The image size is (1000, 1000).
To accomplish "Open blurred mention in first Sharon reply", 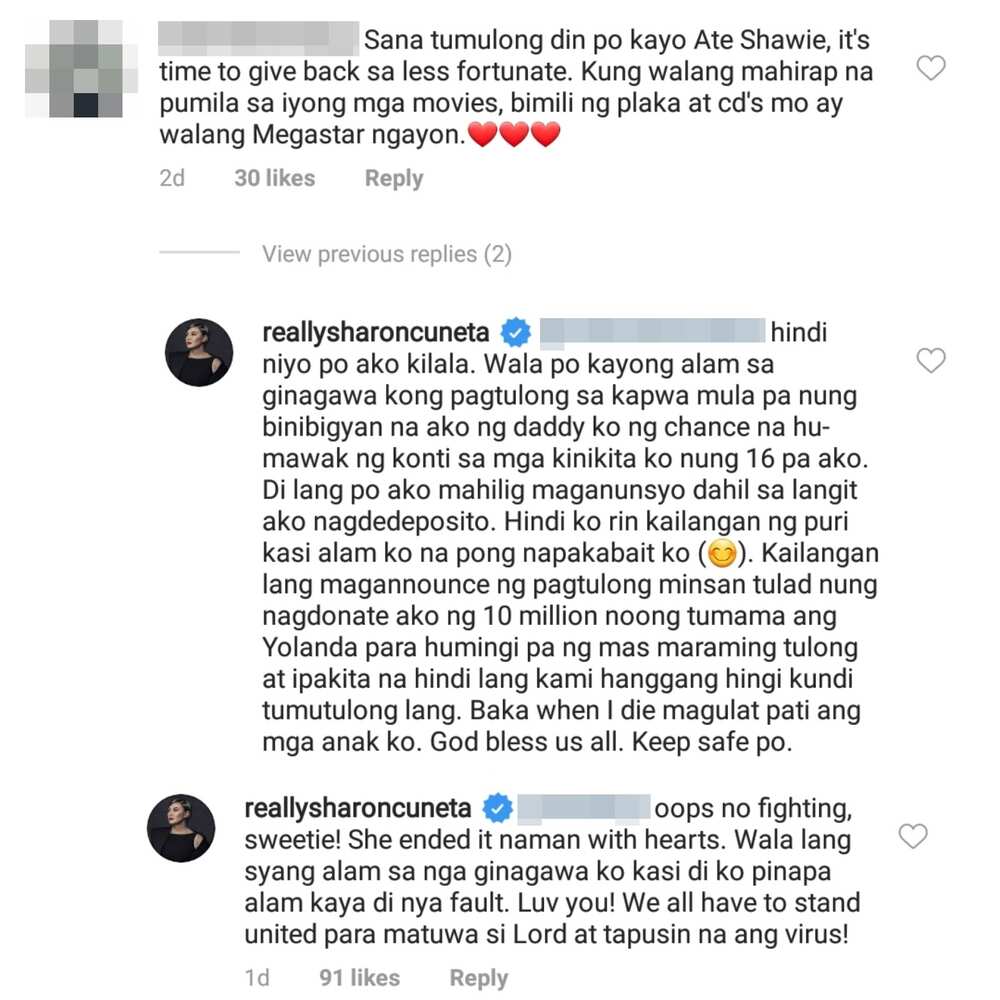I will [652, 333].
